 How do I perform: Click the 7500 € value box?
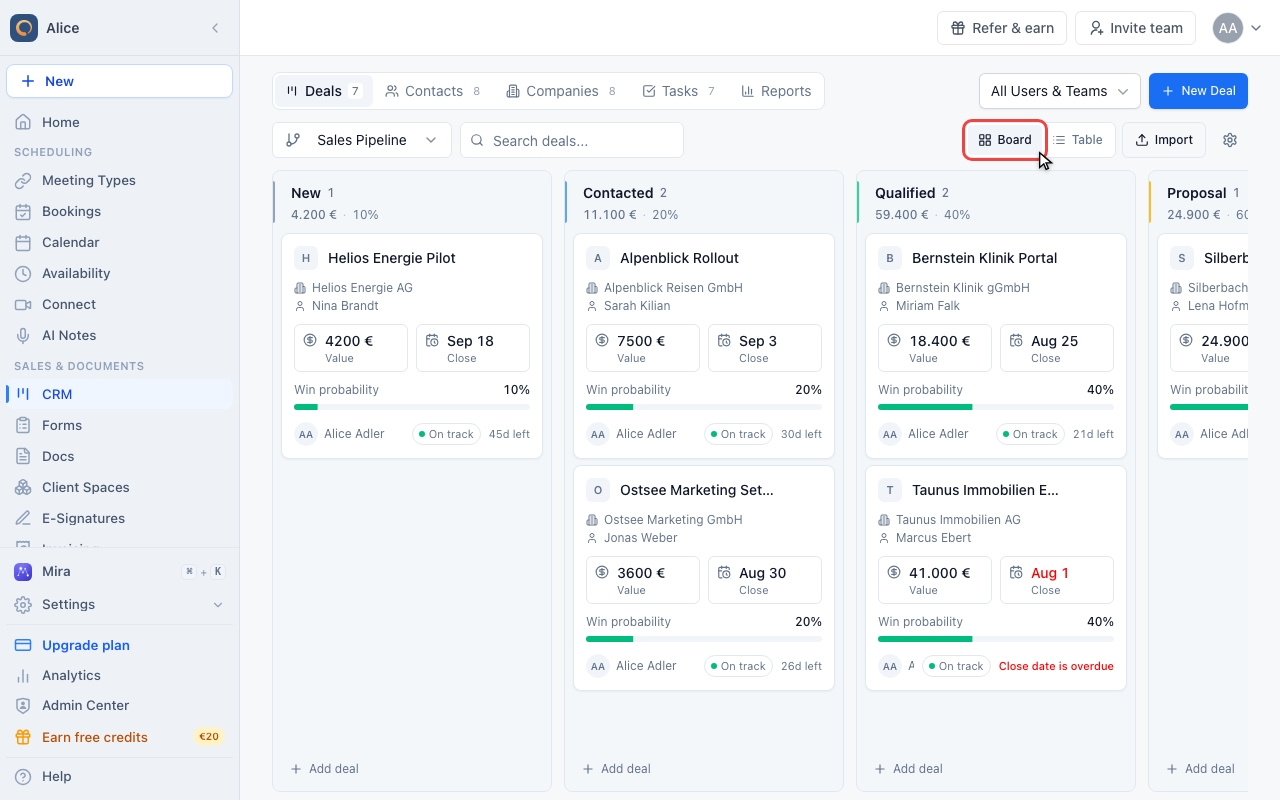click(643, 348)
